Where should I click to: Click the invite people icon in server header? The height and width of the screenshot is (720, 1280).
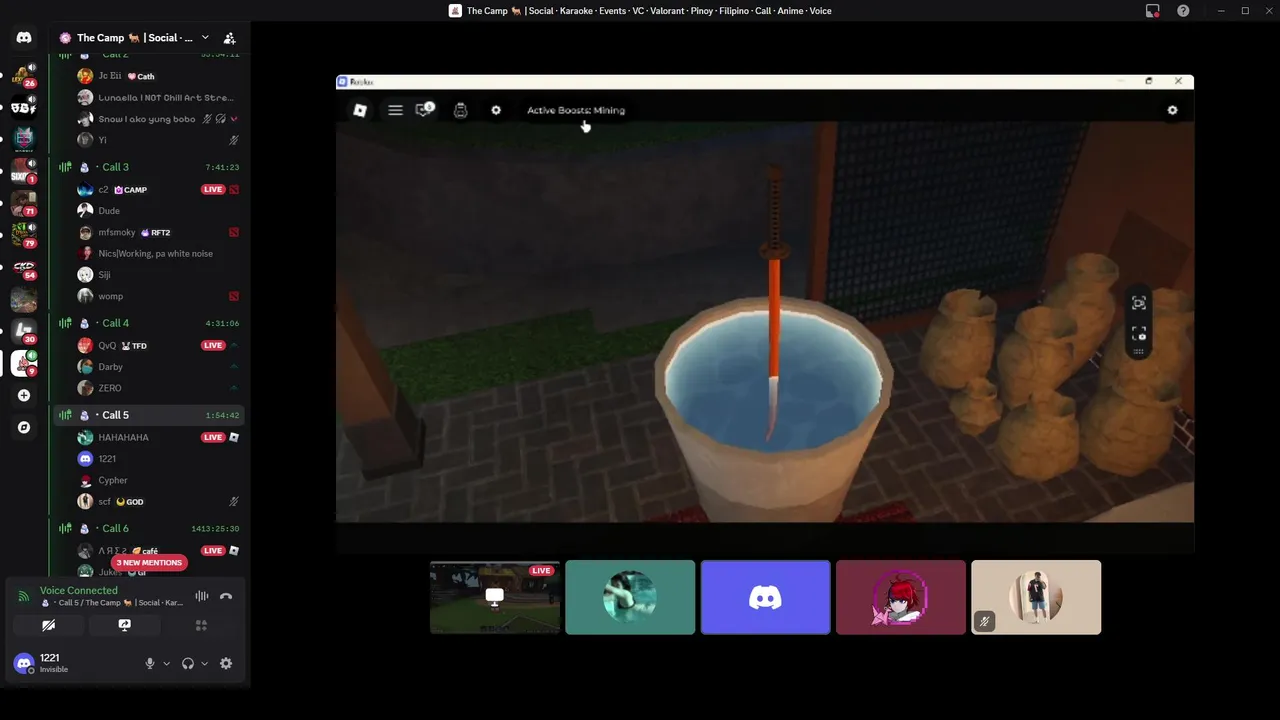tap(229, 38)
